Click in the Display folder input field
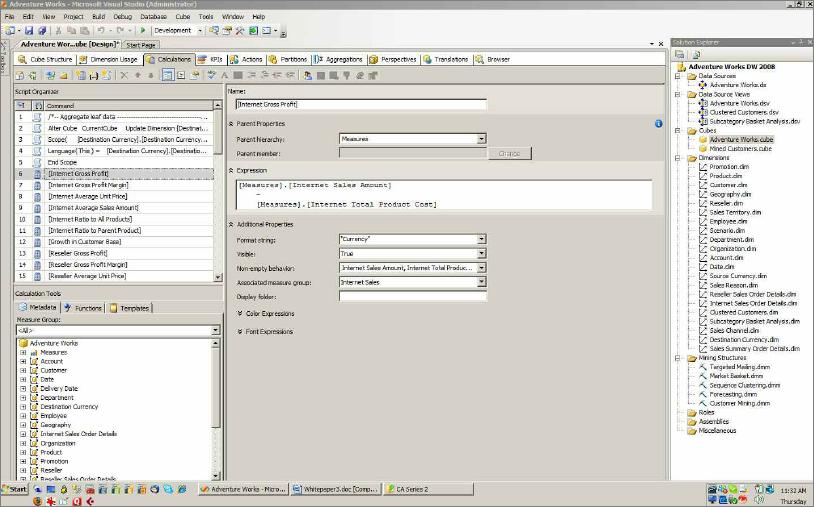 coord(413,297)
